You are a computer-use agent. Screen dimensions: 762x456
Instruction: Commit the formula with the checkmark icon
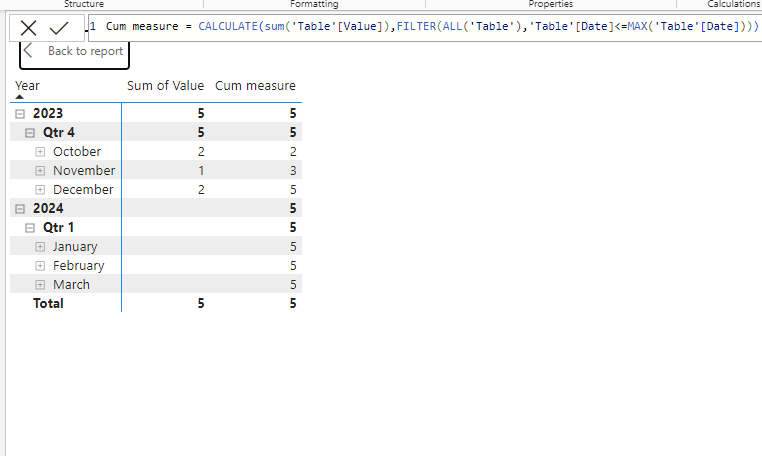(x=59, y=28)
